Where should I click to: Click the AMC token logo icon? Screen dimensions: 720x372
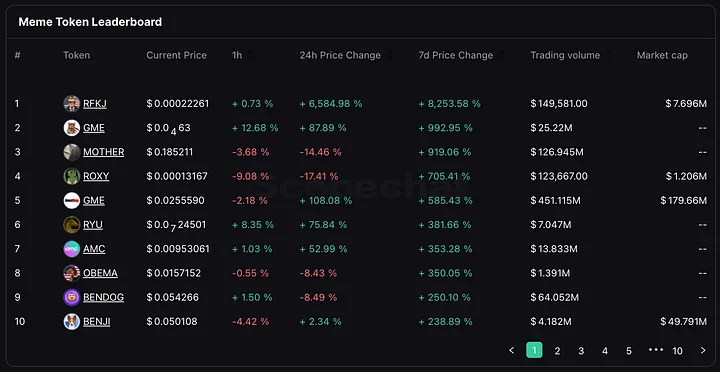click(72, 249)
